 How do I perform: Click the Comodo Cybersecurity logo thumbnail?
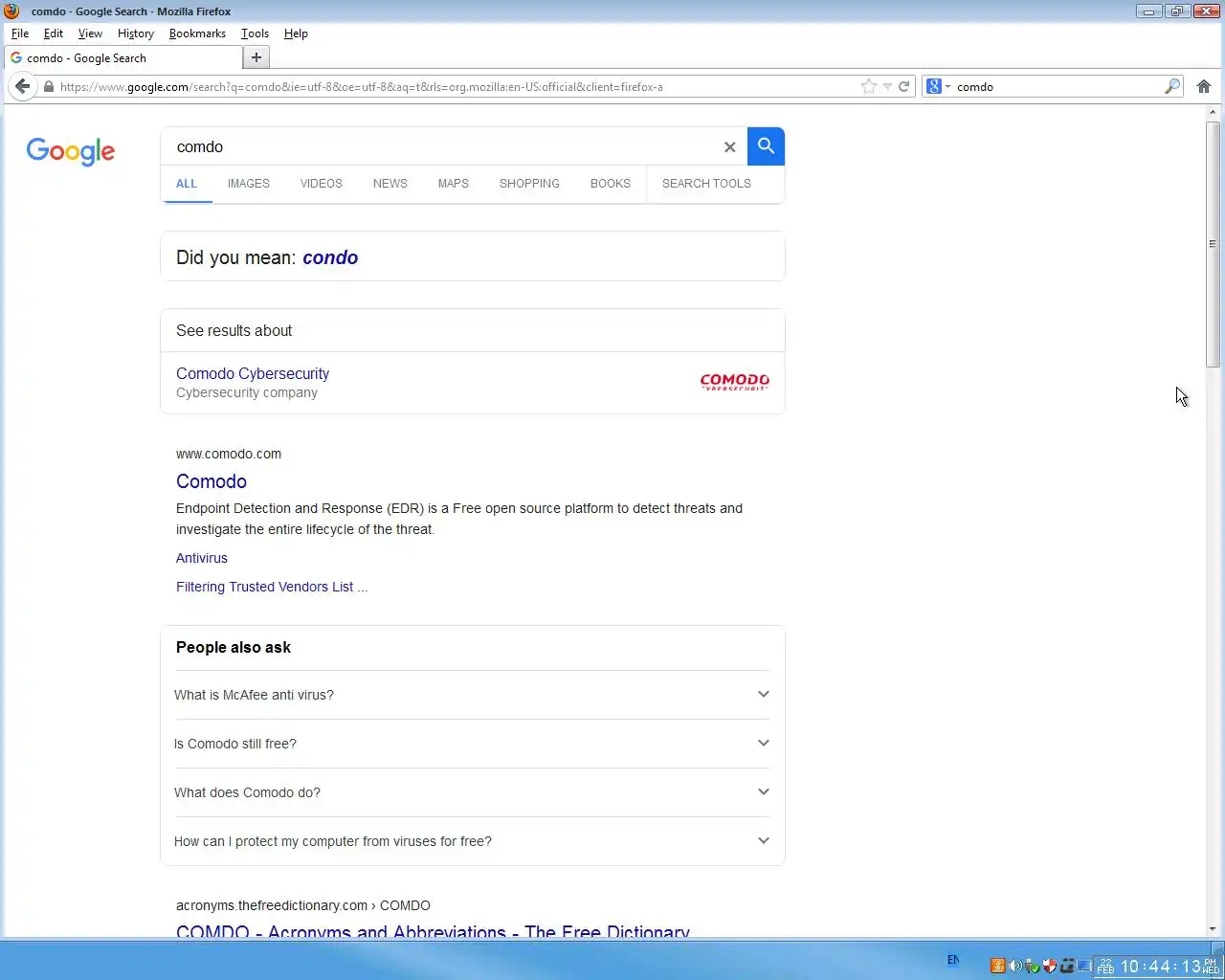tap(734, 382)
